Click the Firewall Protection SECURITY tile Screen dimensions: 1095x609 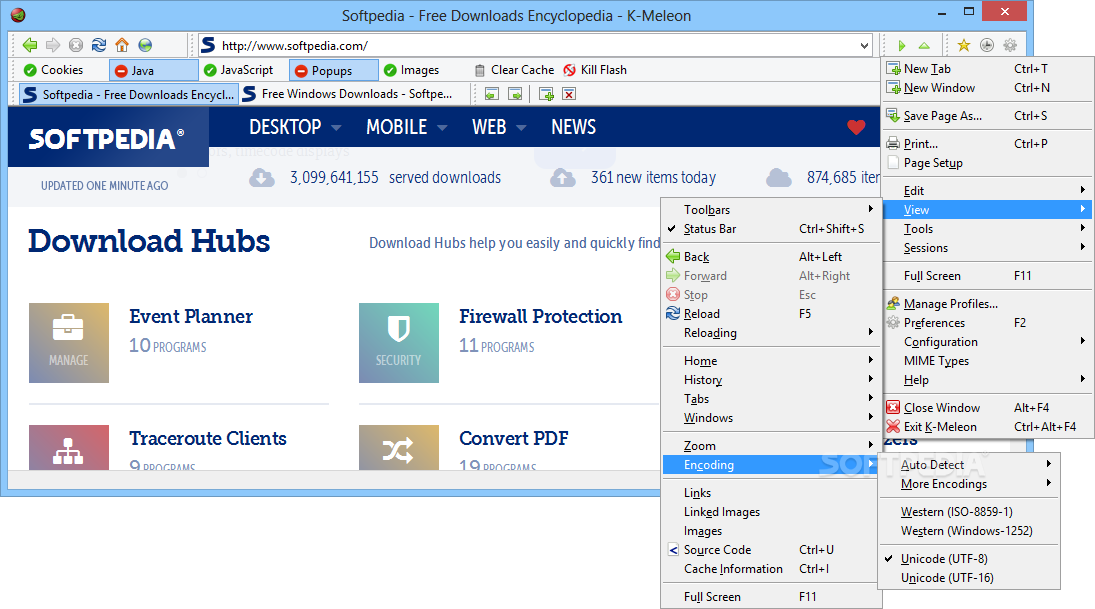click(x=399, y=343)
